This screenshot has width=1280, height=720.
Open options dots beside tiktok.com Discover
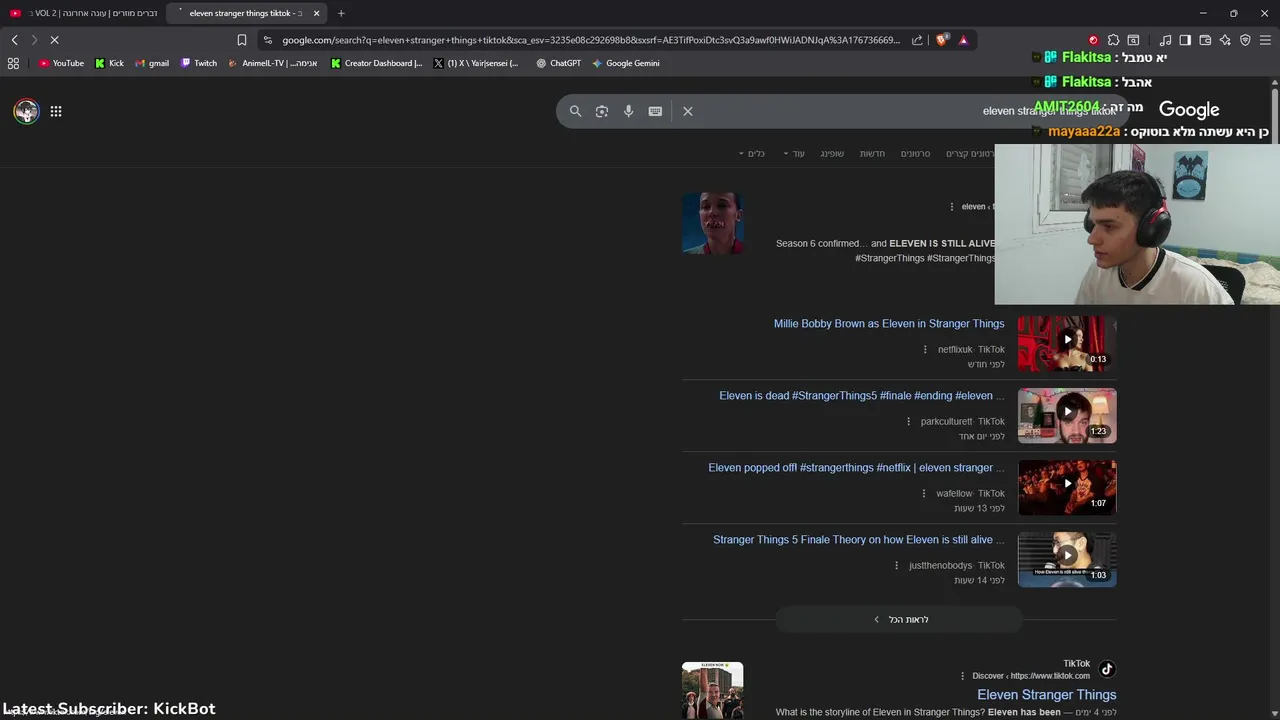pyautogui.click(x=963, y=676)
